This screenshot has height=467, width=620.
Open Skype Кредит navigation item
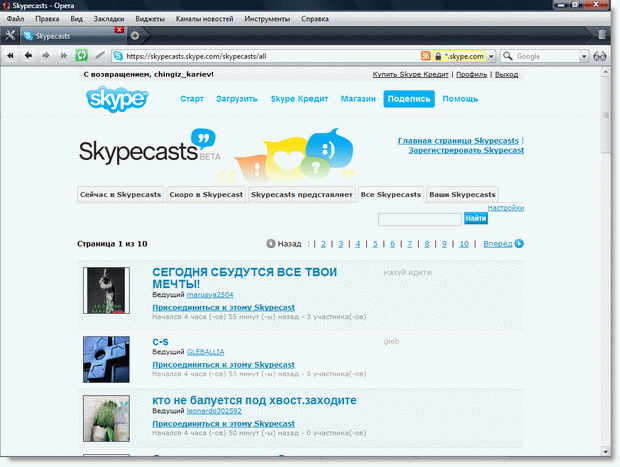pos(299,99)
